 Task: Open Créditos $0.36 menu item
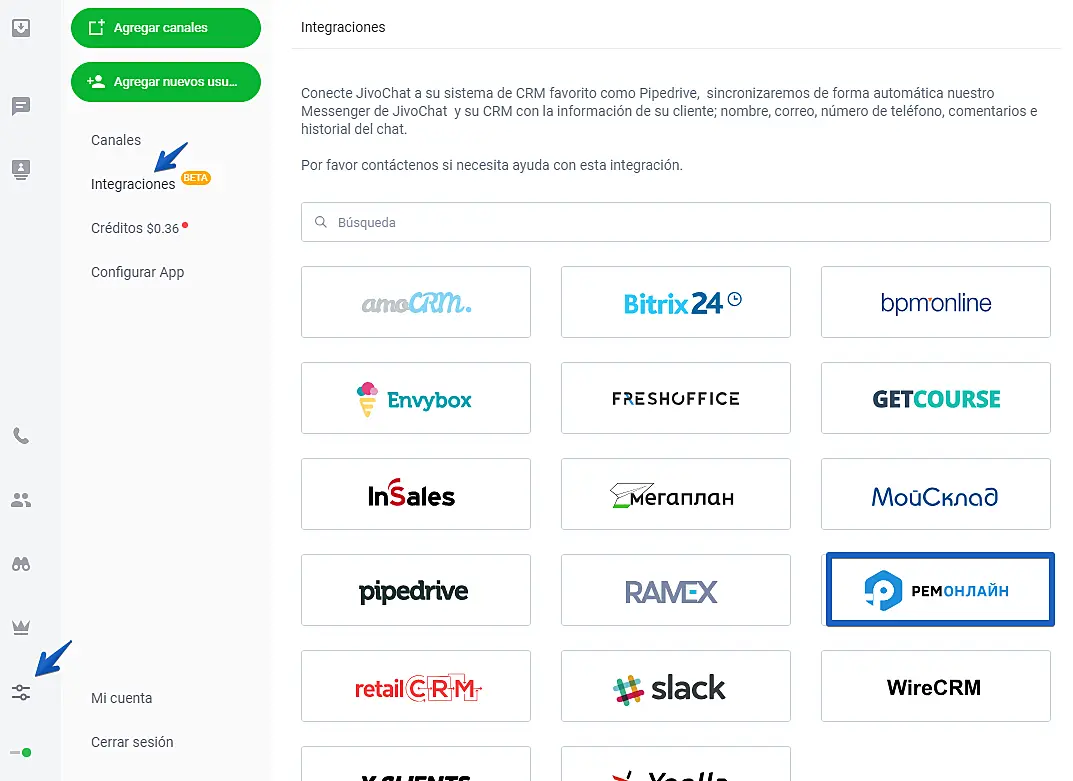coord(135,229)
